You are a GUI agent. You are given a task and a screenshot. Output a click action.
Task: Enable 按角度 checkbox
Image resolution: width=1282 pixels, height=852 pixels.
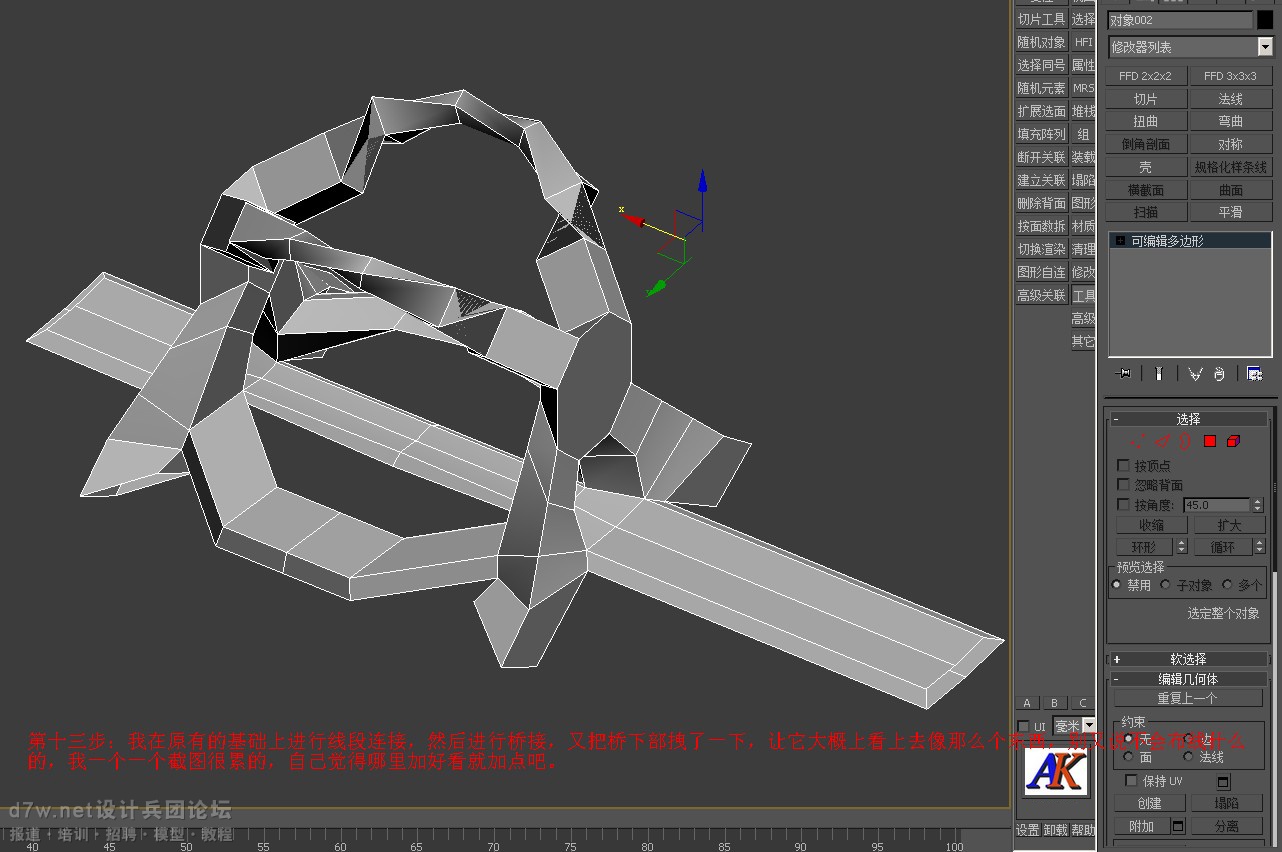pos(1123,505)
